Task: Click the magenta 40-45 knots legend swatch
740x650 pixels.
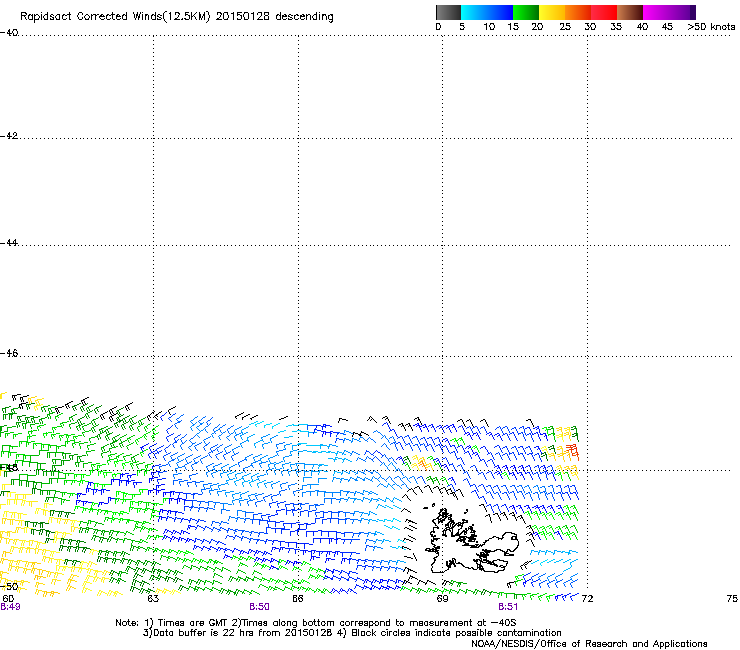Action: [656, 12]
